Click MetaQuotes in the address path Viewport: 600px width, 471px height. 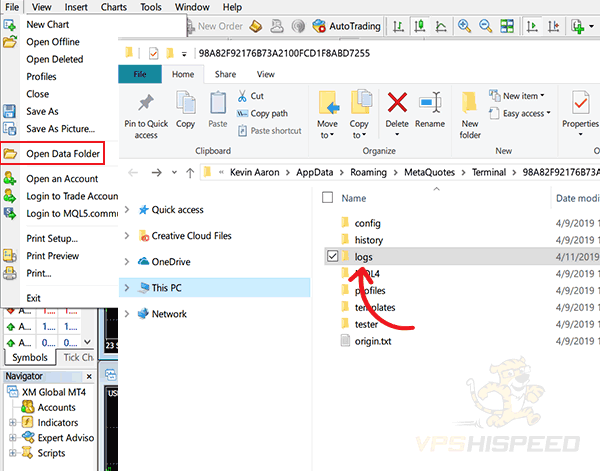[x=429, y=173]
